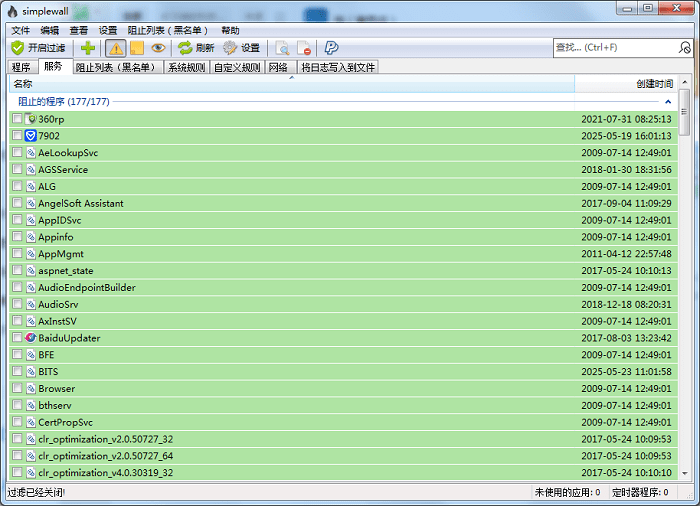Screen dimensions: 700x506
Task: Click the 刷新 refresh button
Action: click(196, 48)
